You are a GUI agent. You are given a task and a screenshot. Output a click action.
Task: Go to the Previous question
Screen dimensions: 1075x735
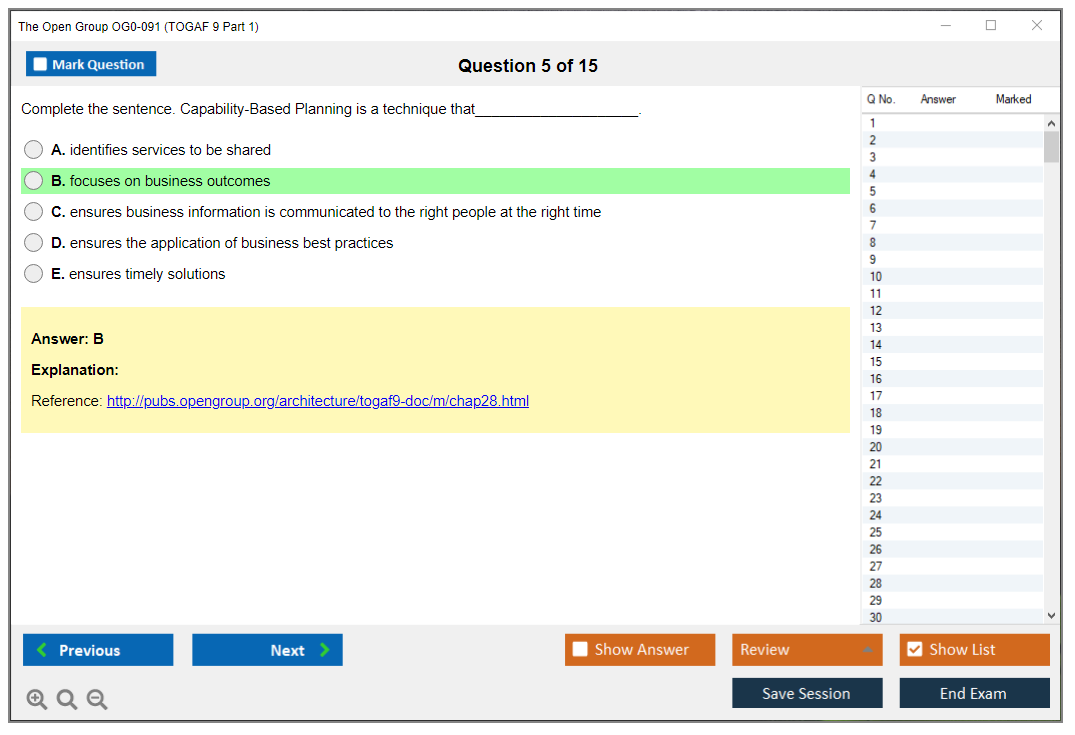coord(98,650)
